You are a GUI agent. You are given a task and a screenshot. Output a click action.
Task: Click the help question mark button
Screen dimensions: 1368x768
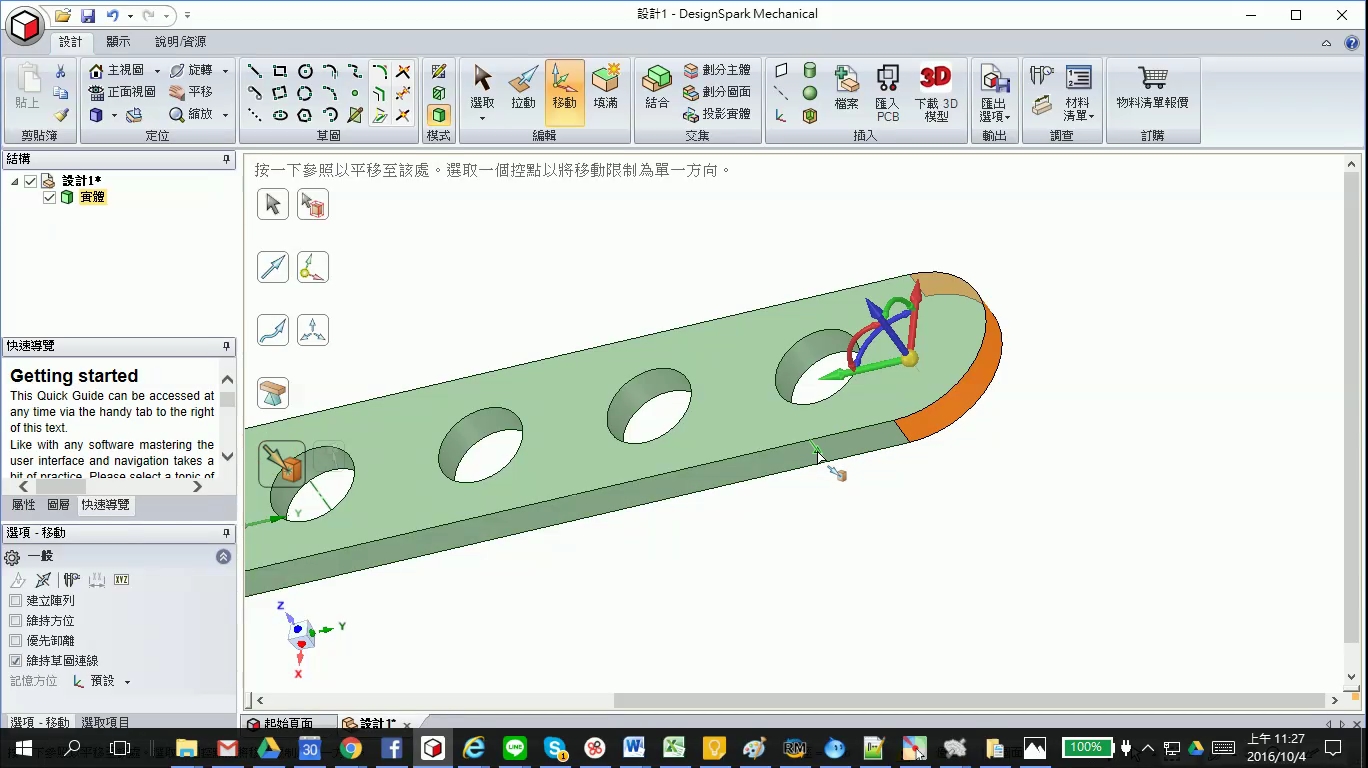pyautogui.click(x=1351, y=43)
